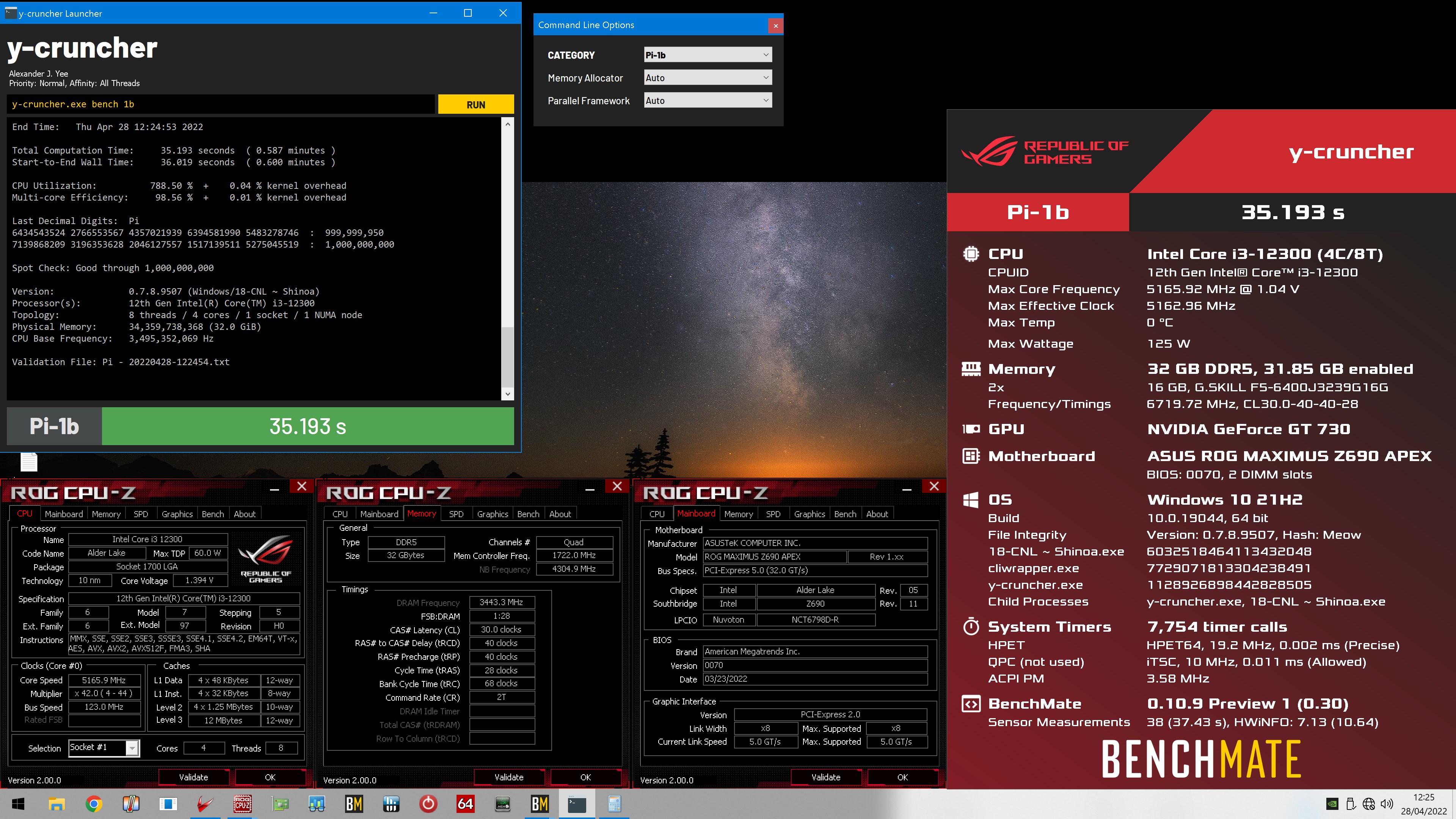Viewport: 1456px width, 819px height.
Task: Click the down arrow of the output scrollbar
Action: [508, 394]
